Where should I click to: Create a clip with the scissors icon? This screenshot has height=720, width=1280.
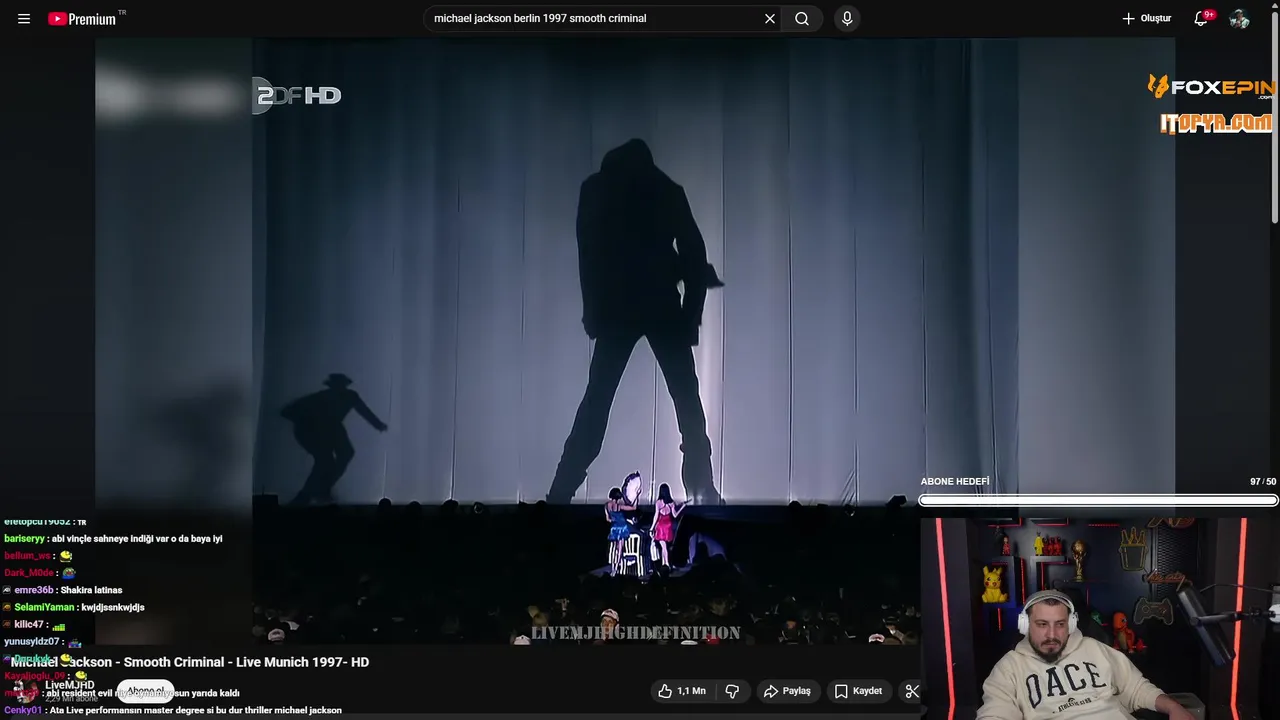click(x=912, y=691)
